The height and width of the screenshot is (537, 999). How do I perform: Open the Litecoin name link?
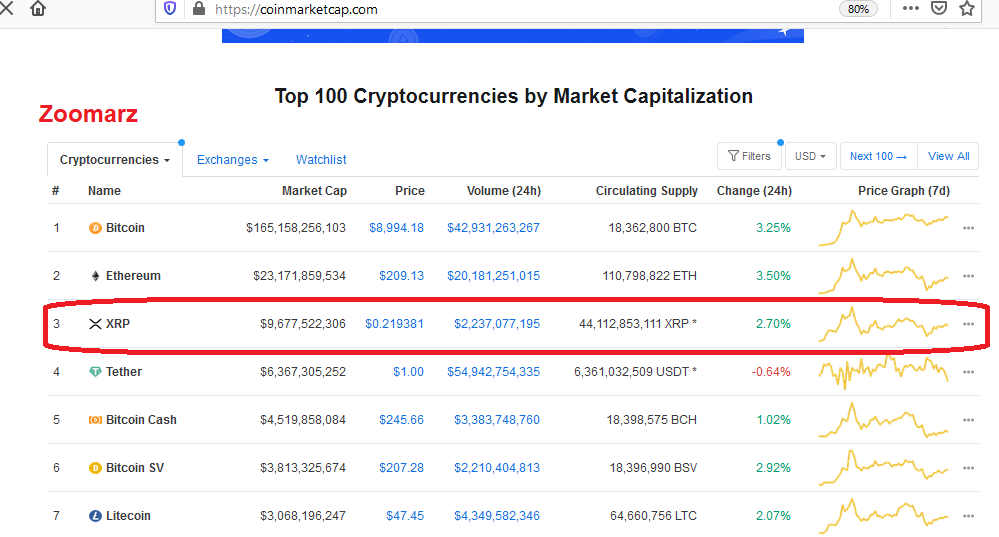pos(128,516)
